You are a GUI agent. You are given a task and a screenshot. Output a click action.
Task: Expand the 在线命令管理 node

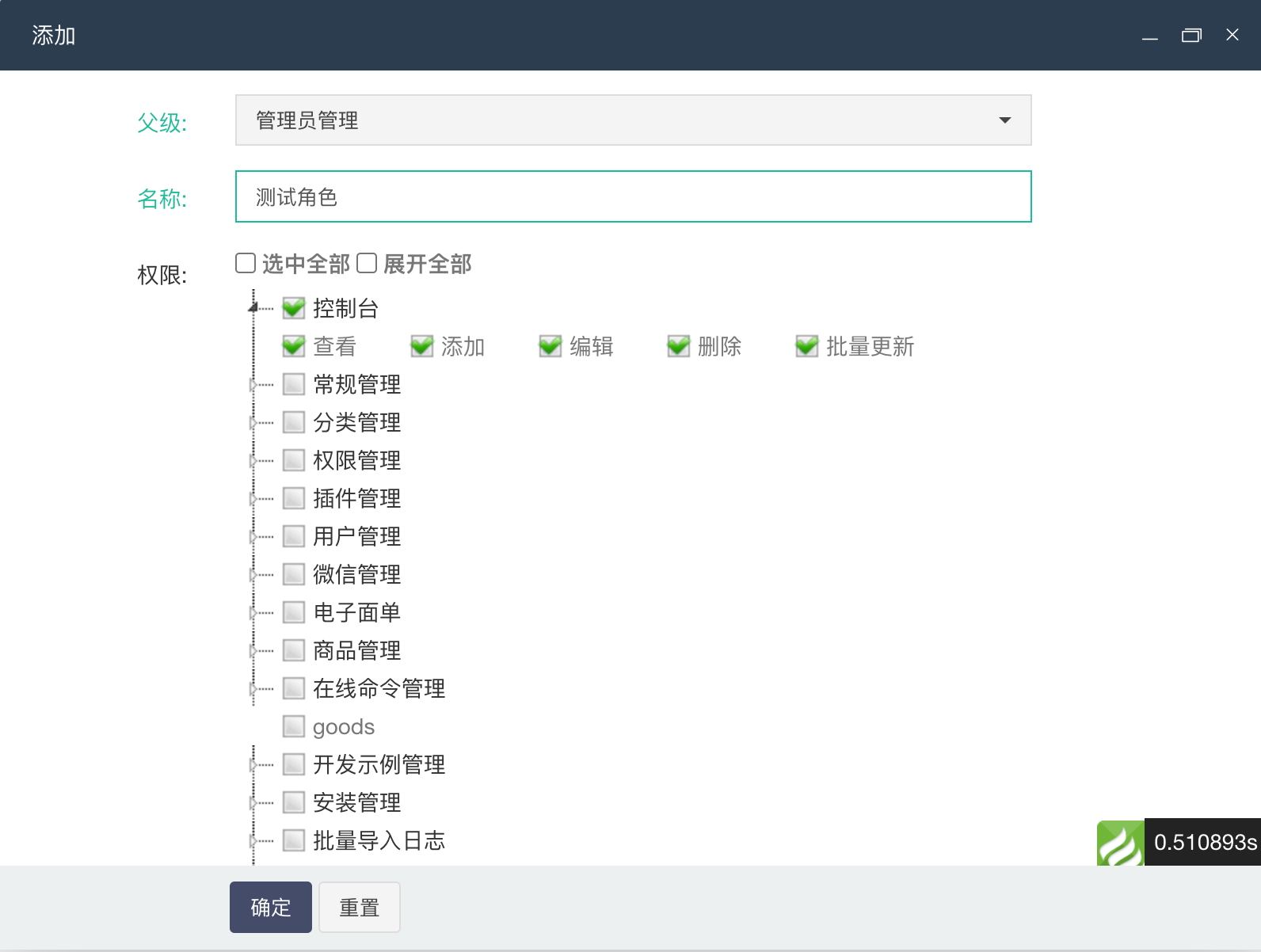[x=253, y=689]
